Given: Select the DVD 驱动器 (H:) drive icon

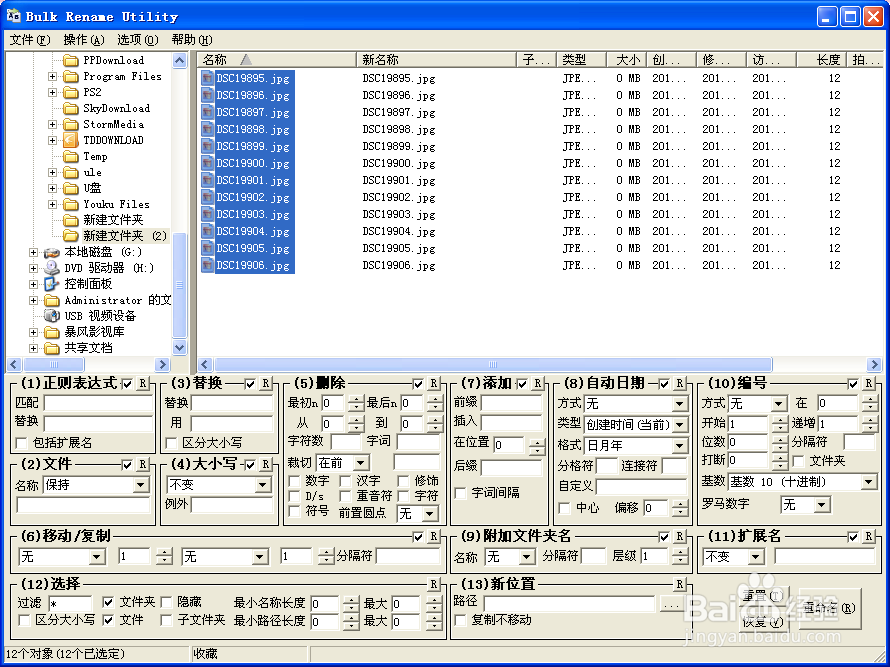Looking at the screenshot, I should point(52,267).
